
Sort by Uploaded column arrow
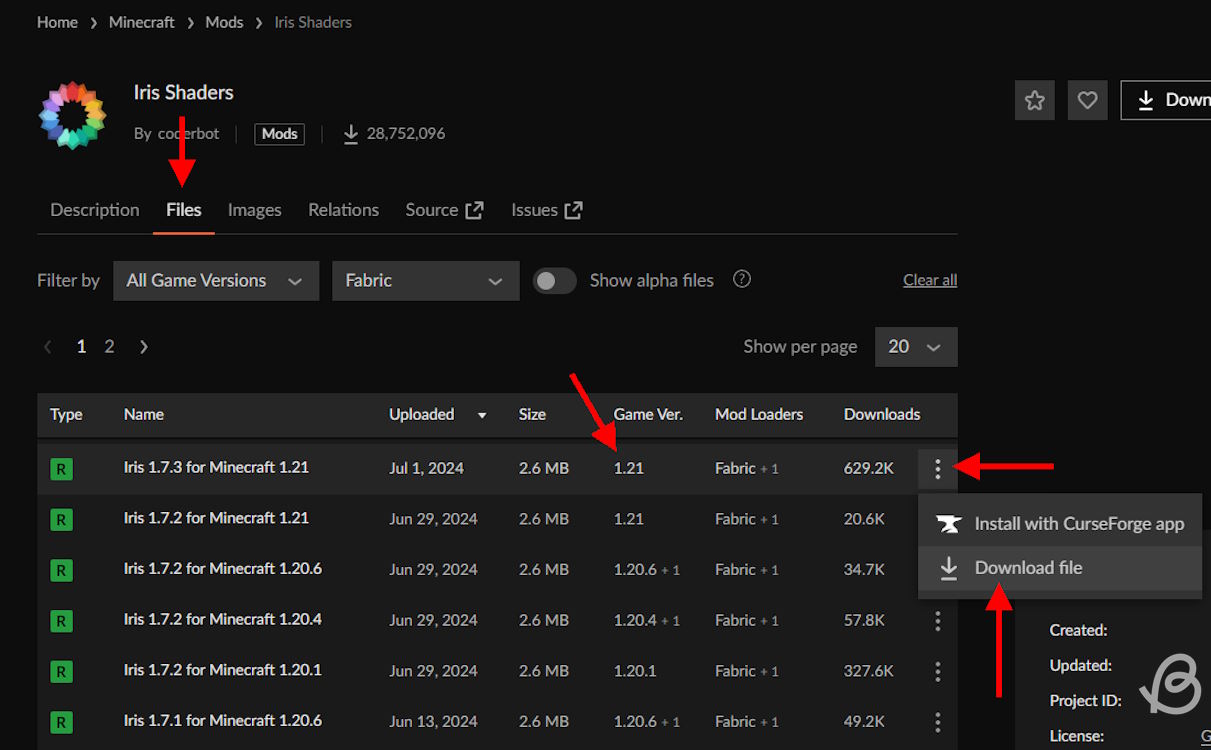coord(482,415)
